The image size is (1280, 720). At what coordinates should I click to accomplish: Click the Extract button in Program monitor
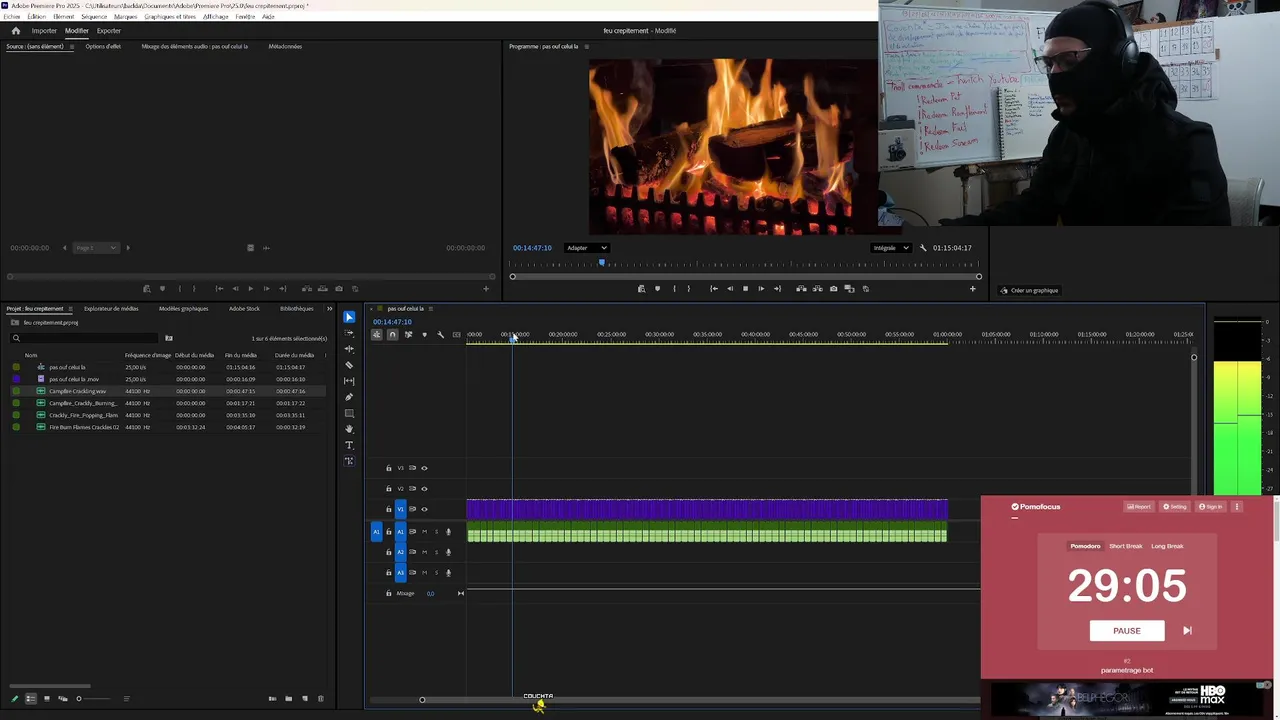point(817,289)
